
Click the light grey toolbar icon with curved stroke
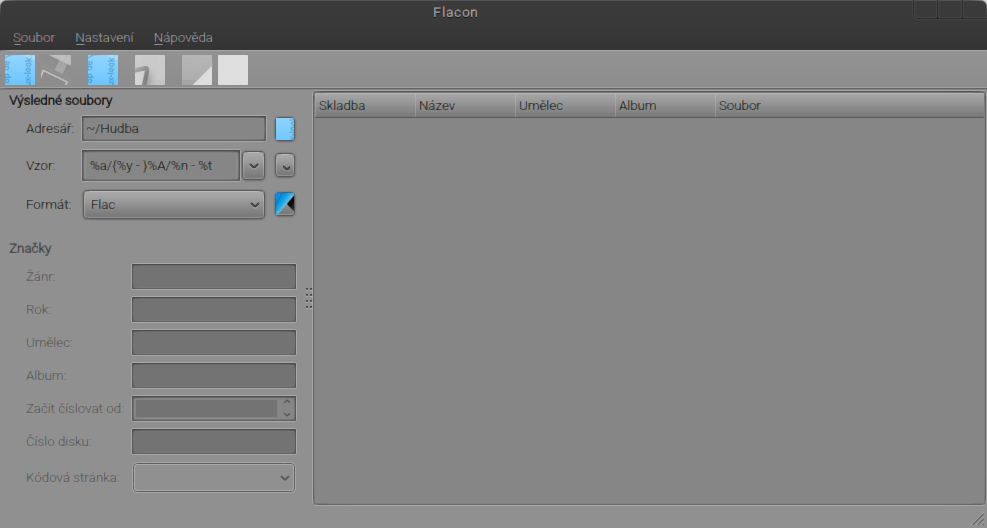pos(150,70)
